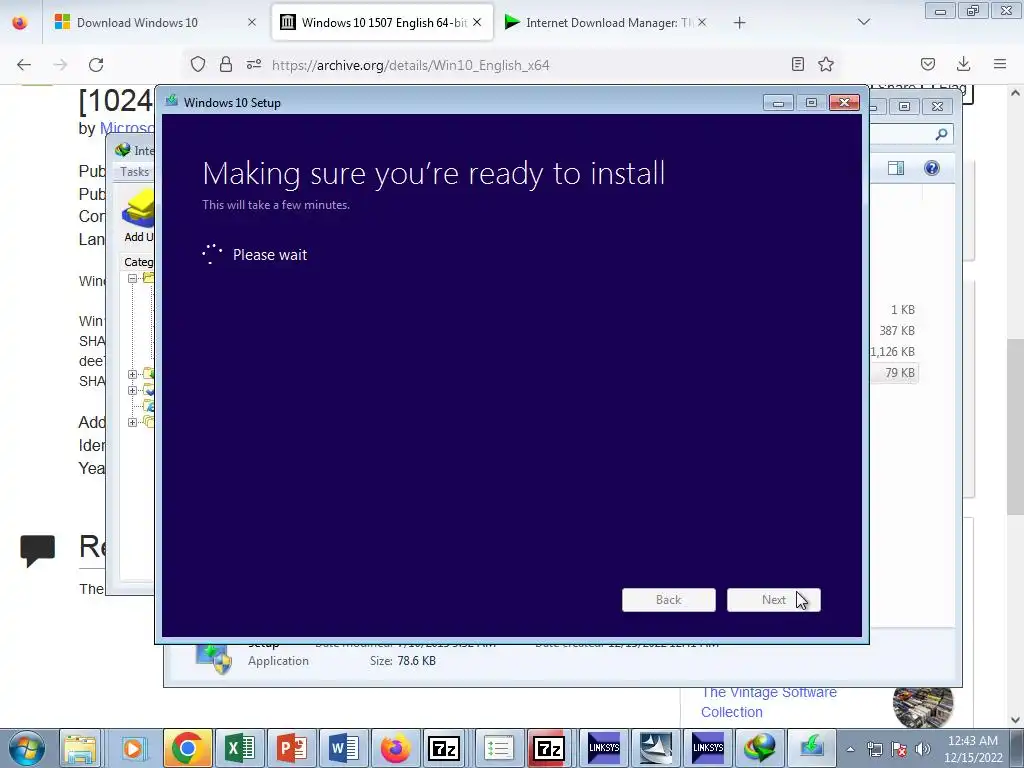The image size is (1024, 768).
Task: Click the Next button in Windows 10 Setup
Action: 774,600
